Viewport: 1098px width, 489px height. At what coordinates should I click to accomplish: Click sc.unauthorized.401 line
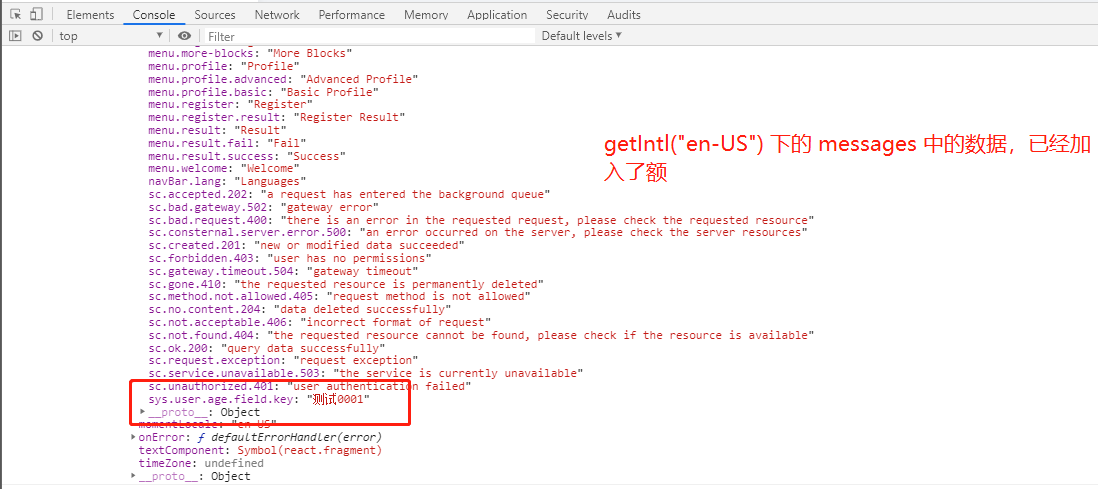point(310,386)
